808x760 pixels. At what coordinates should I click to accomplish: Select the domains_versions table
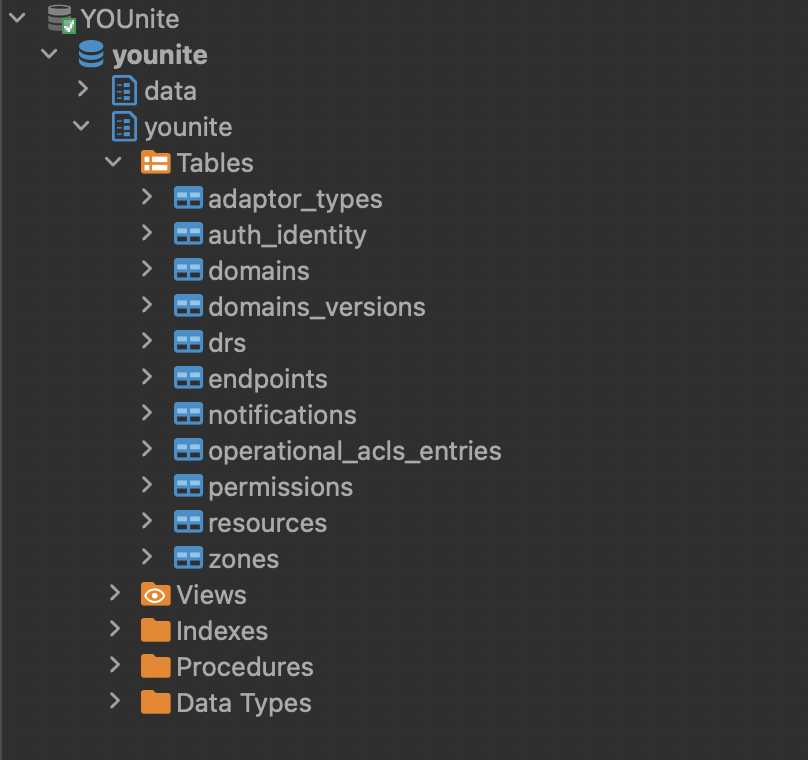coord(316,307)
